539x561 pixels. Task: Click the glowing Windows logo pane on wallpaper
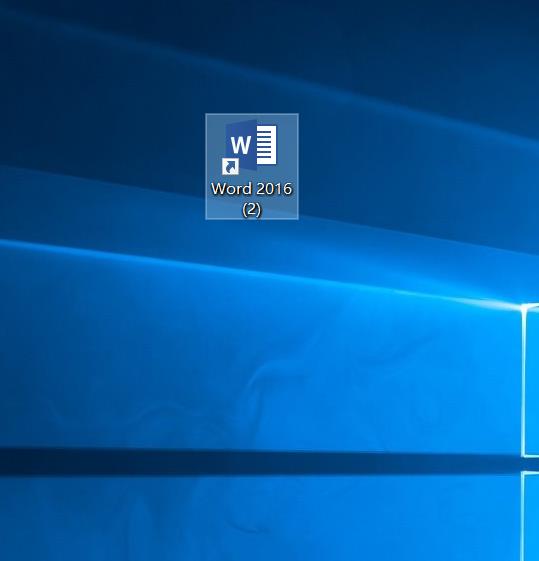coord(530,380)
